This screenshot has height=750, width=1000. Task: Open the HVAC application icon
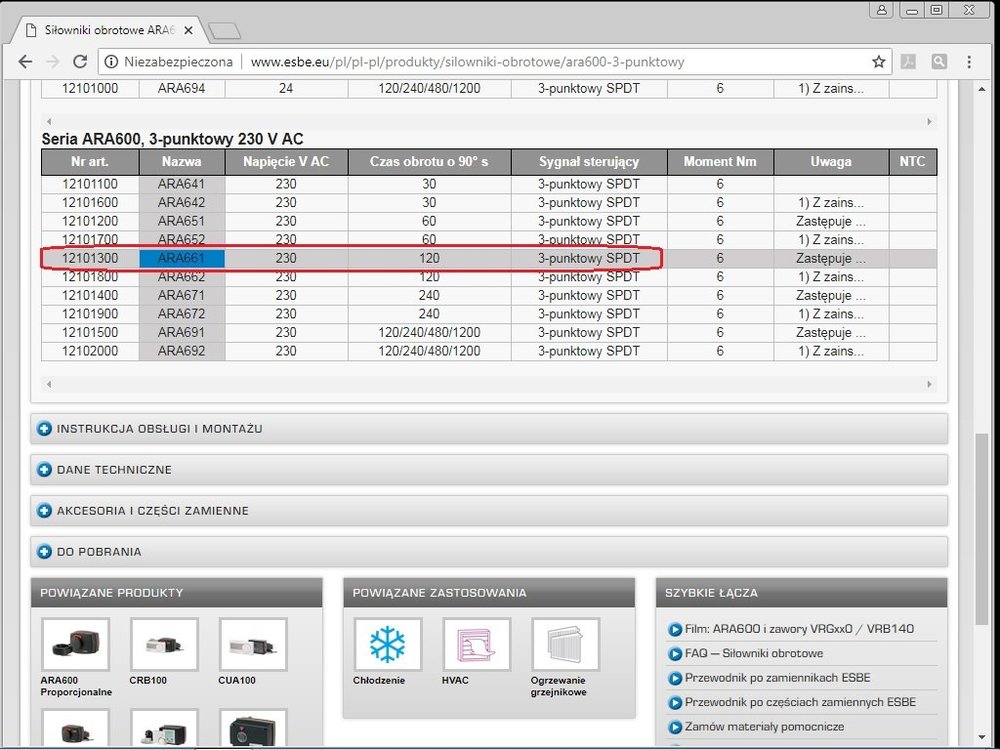[x=476, y=644]
